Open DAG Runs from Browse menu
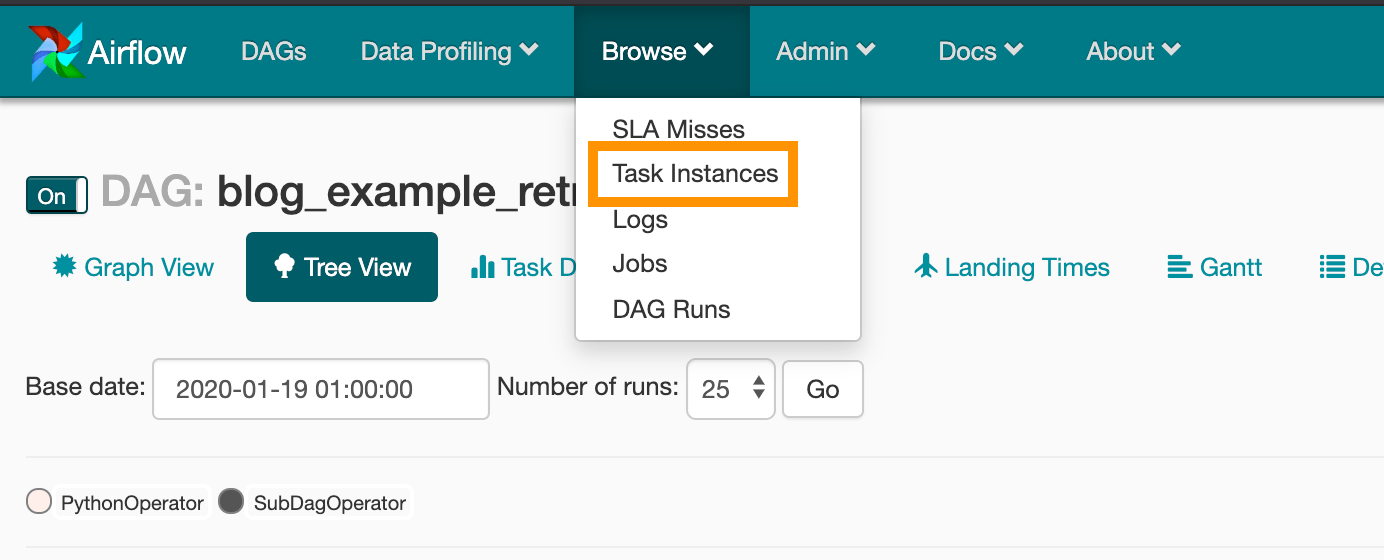1384x560 pixels. click(672, 309)
